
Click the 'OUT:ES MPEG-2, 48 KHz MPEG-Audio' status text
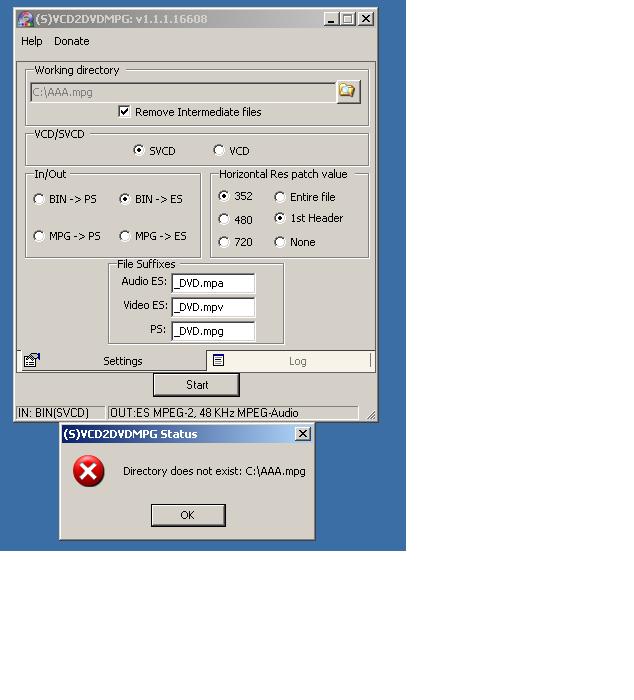coord(204,413)
